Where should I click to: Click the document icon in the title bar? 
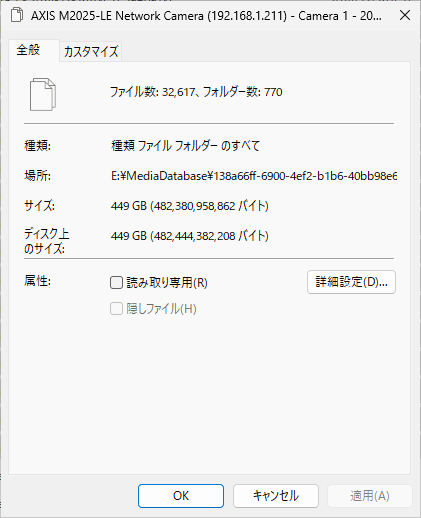tap(17, 15)
